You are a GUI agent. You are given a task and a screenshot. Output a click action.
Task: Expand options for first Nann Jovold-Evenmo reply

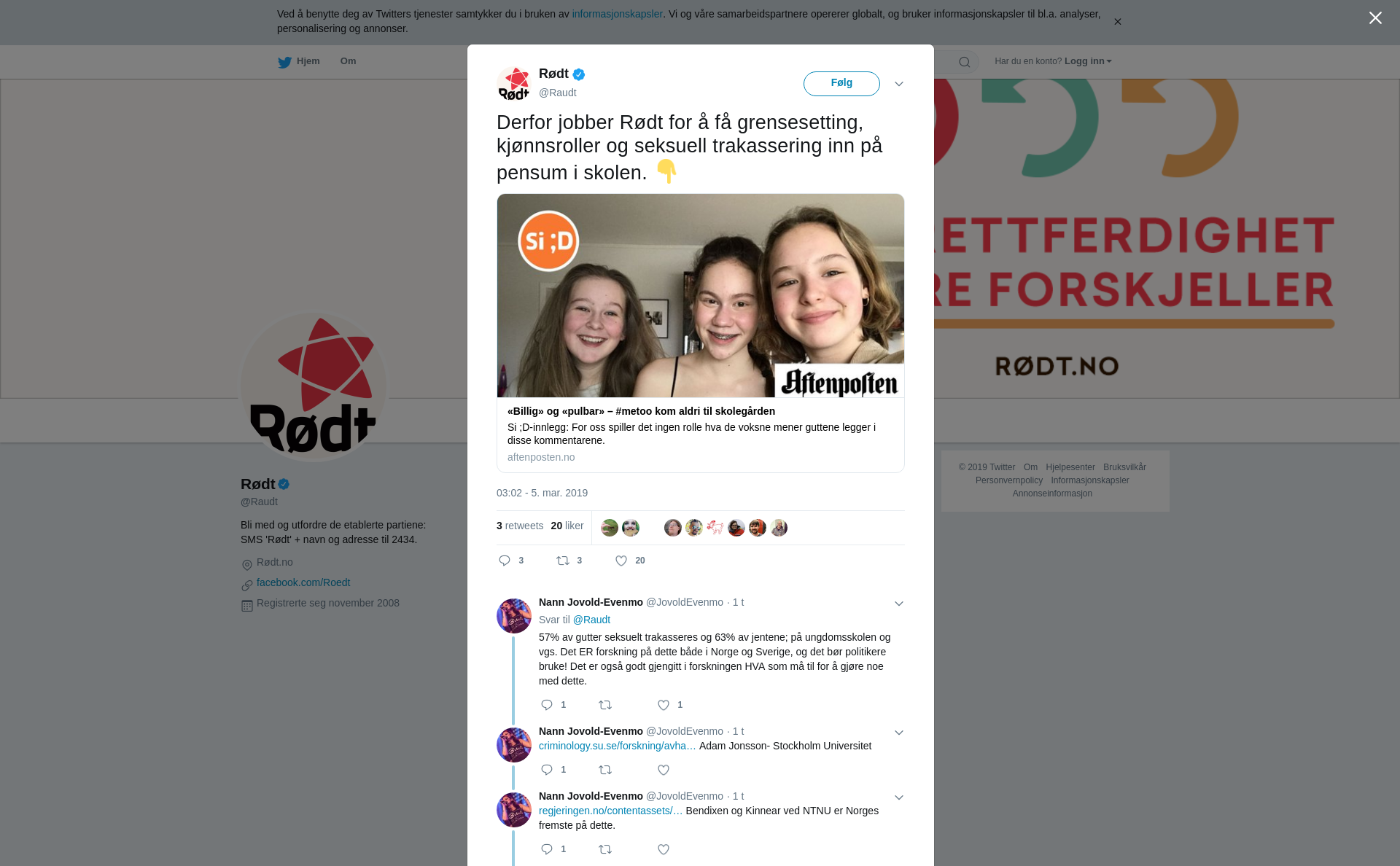(x=899, y=604)
